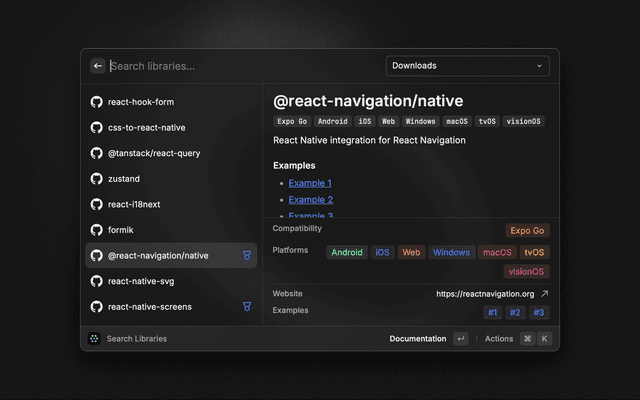
Task: Open the reactnavigation.org website URL
Action: click(485, 294)
